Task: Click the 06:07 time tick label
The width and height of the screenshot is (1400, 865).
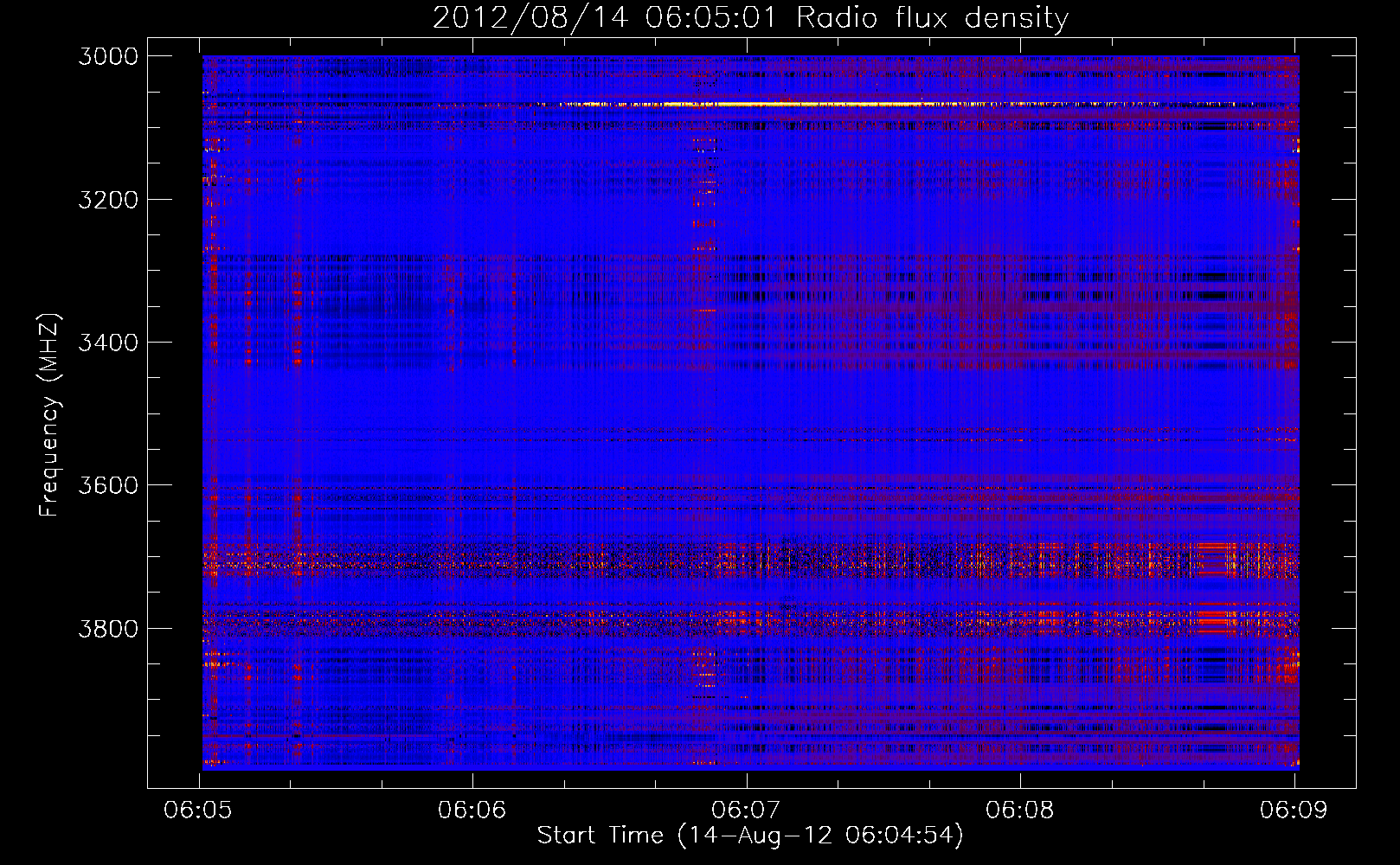Action: click(745, 811)
